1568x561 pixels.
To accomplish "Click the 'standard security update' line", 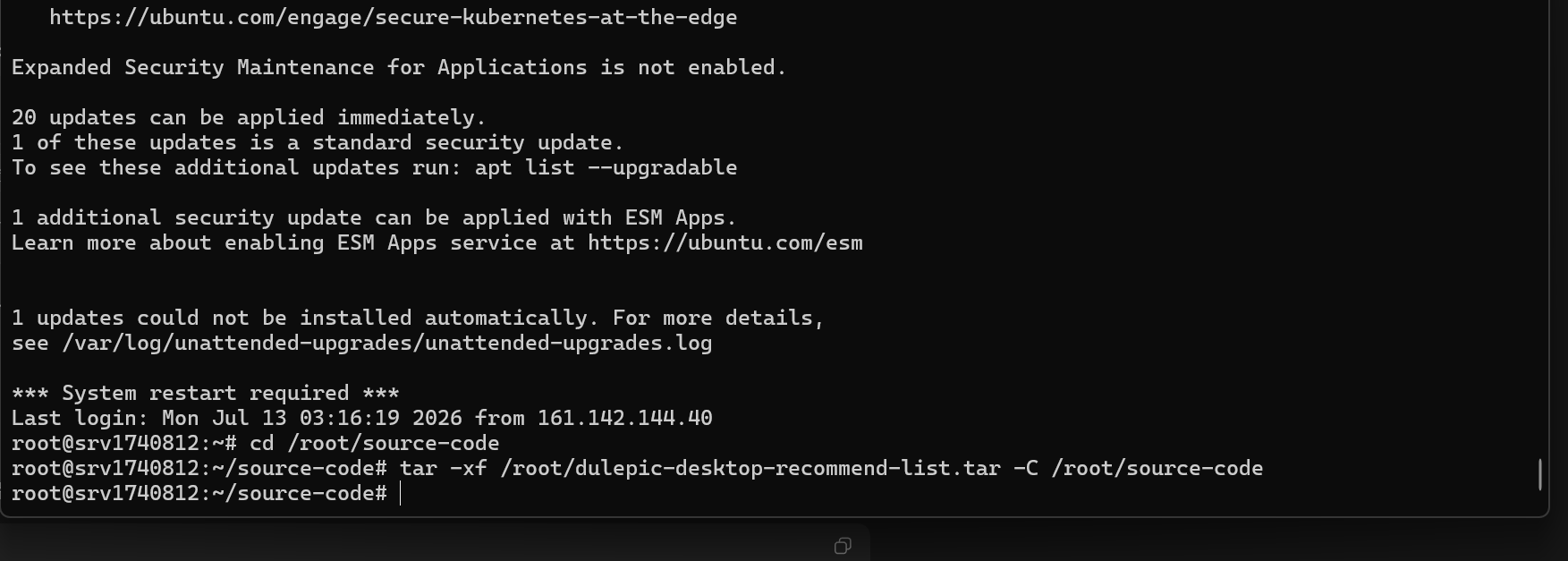I will pos(318,142).
